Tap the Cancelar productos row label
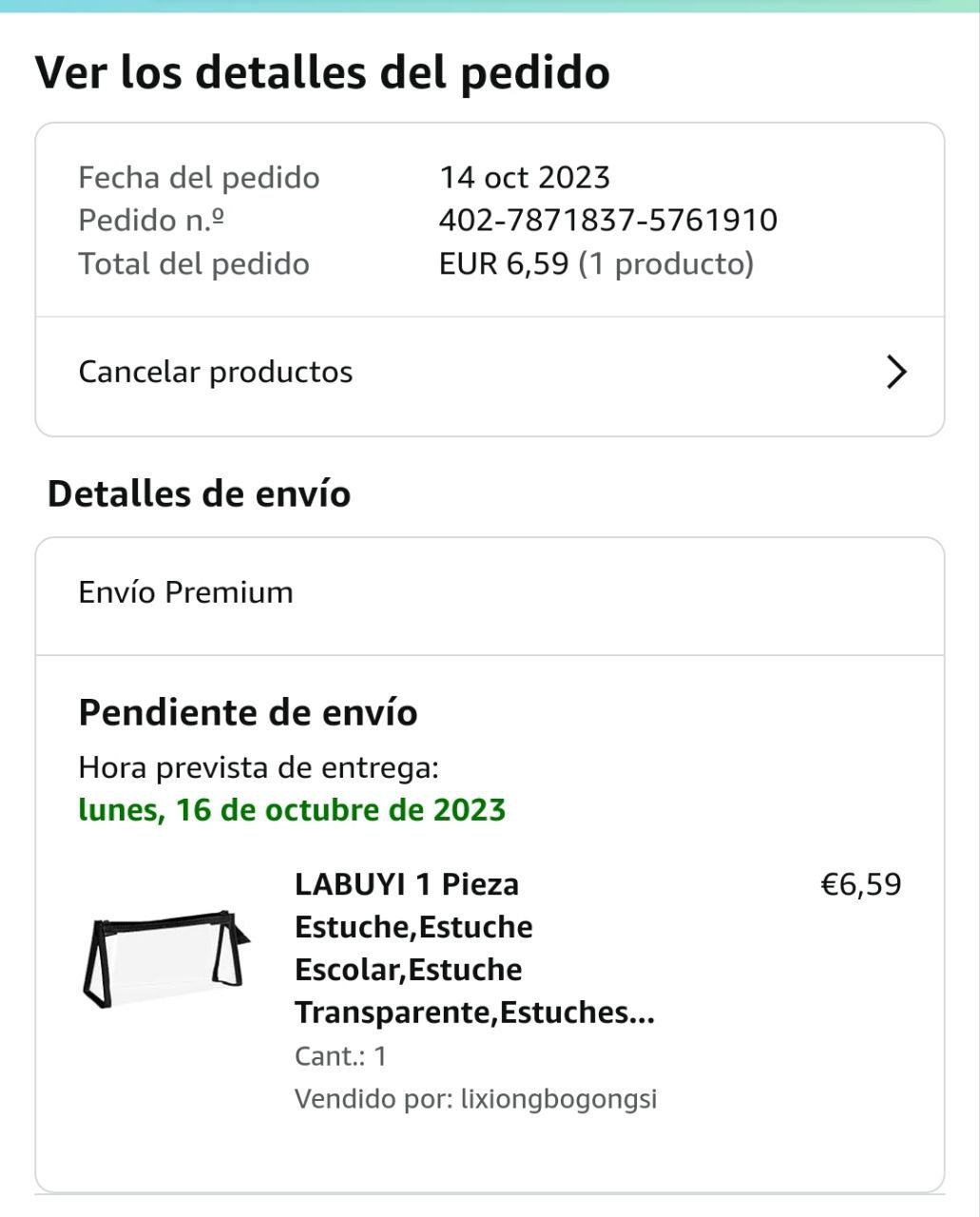This screenshot has width=980, height=1217. click(x=216, y=372)
